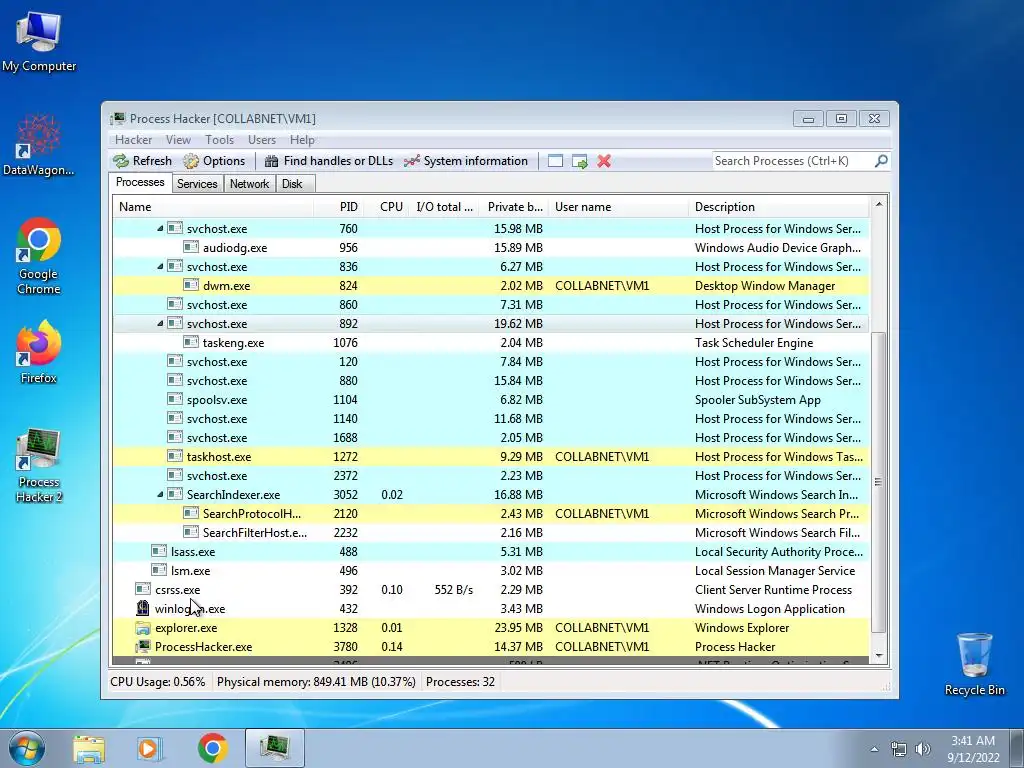The width and height of the screenshot is (1024, 768).
Task: Select the SearchProtocolHost process row
Action: (491, 513)
